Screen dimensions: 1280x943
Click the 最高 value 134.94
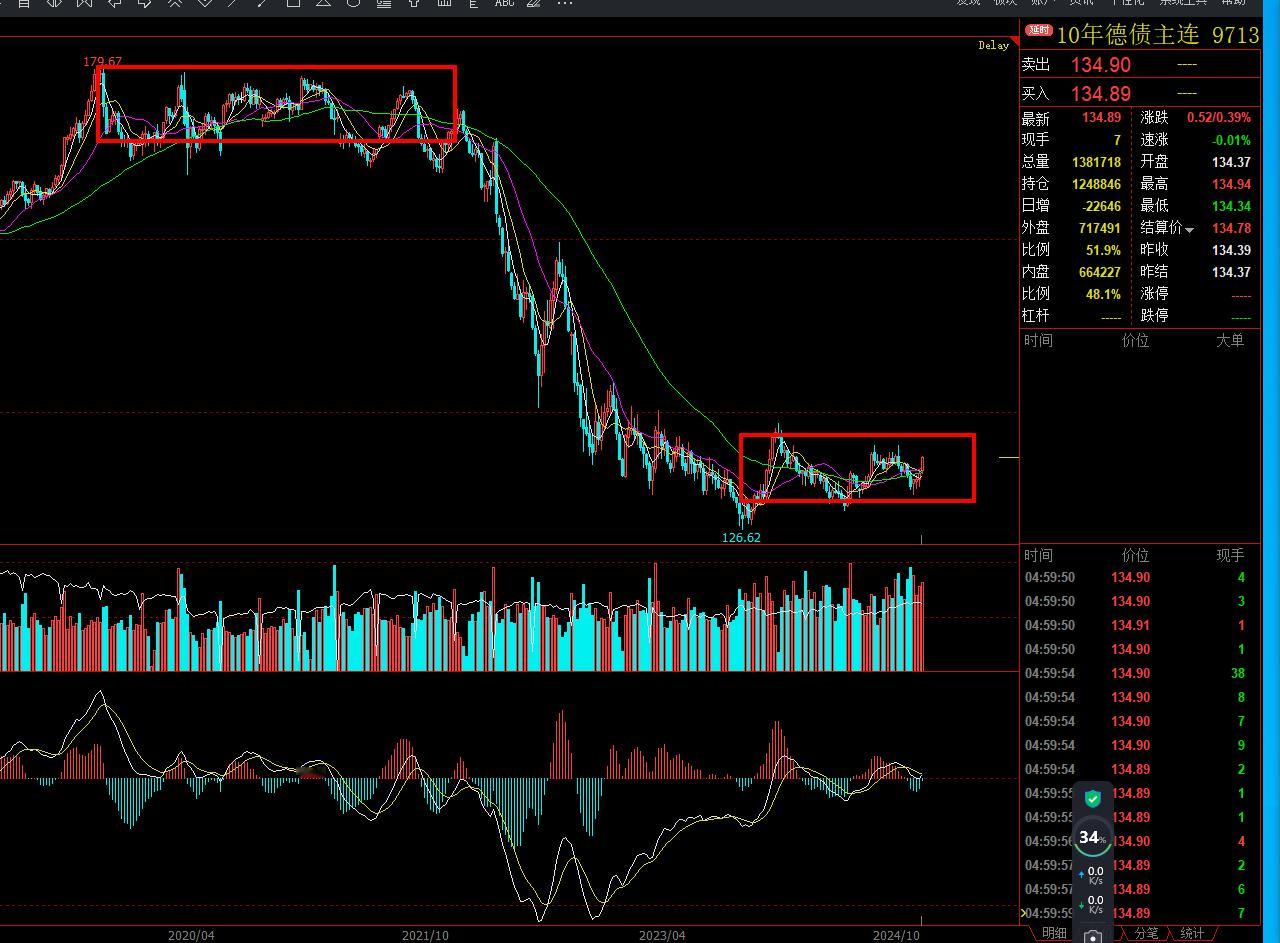click(1232, 184)
